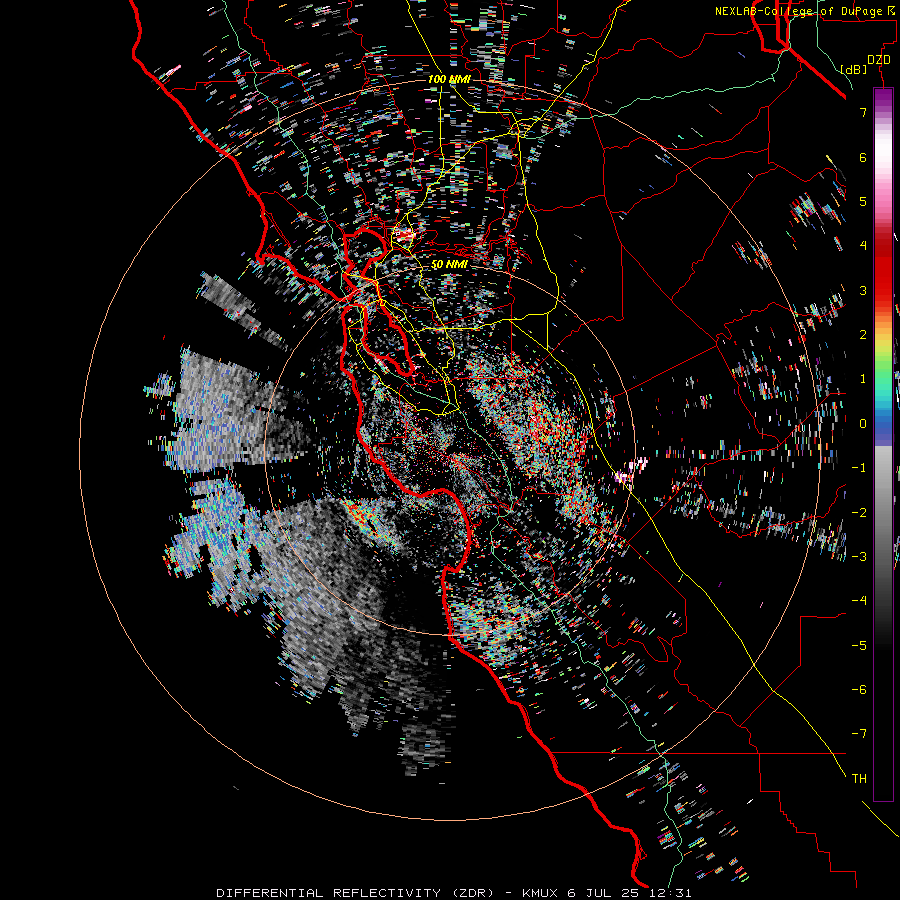The width and height of the screenshot is (900, 900).
Task: Click the 0 tick label on the color scale
Action: pyautogui.click(x=863, y=424)
